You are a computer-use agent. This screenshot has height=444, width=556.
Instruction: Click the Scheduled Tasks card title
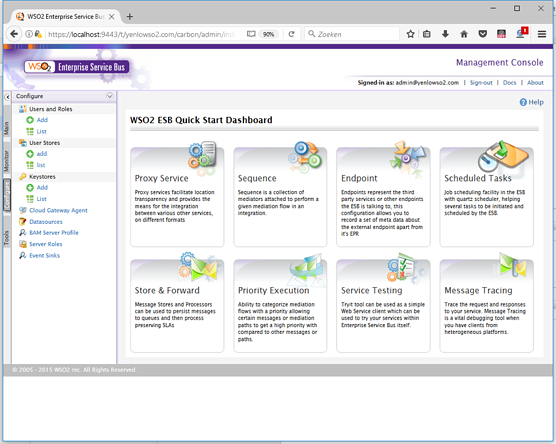(478, 178)
